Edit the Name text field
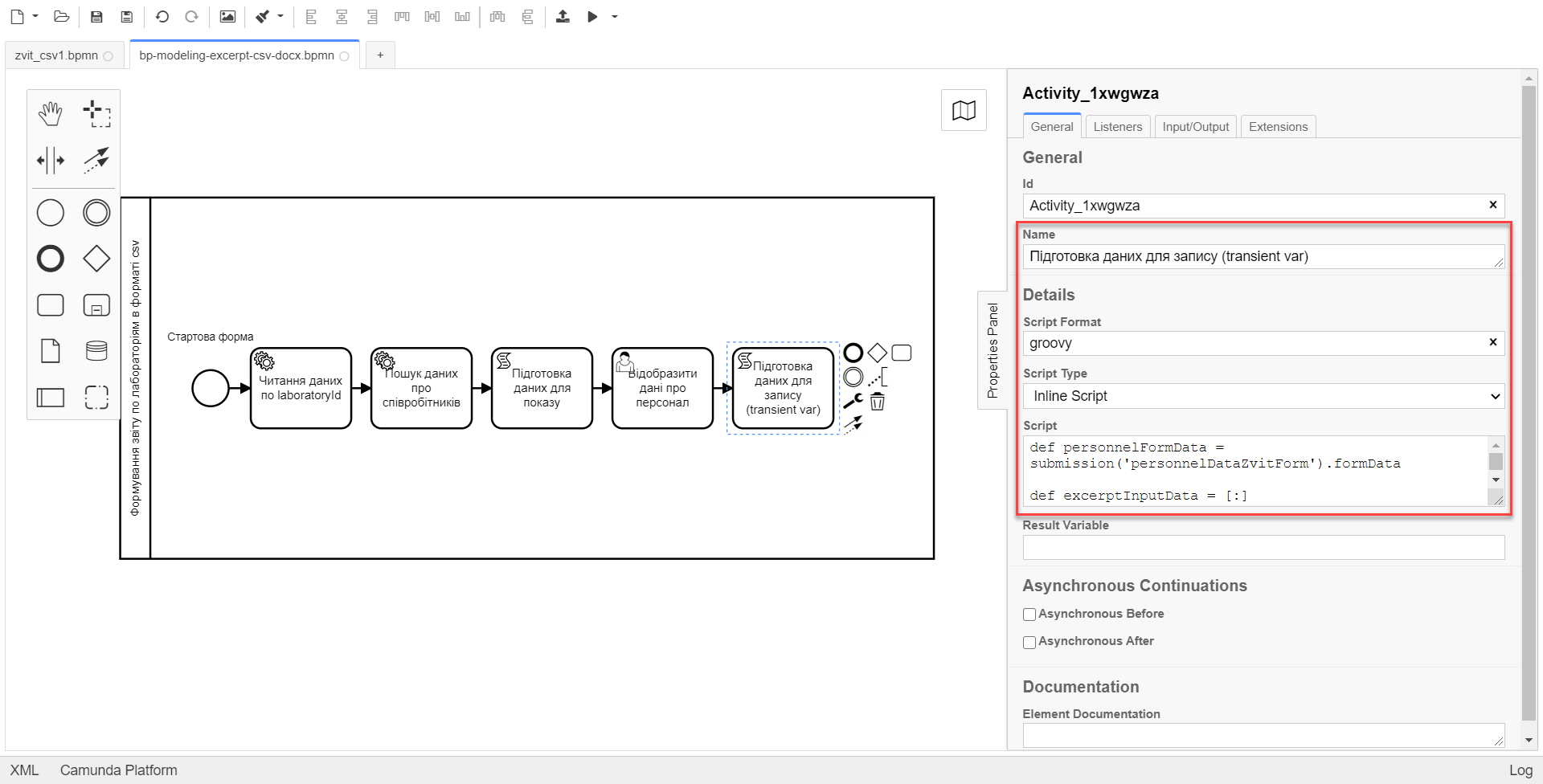 click(1263, 257)
